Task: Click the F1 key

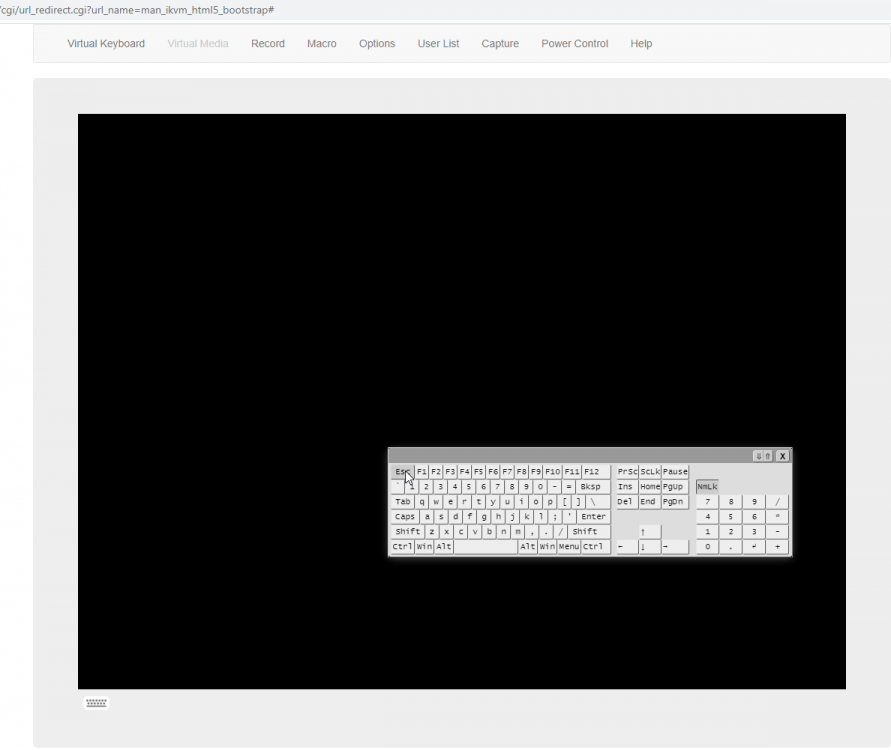Action: click(x=422, y=472)
